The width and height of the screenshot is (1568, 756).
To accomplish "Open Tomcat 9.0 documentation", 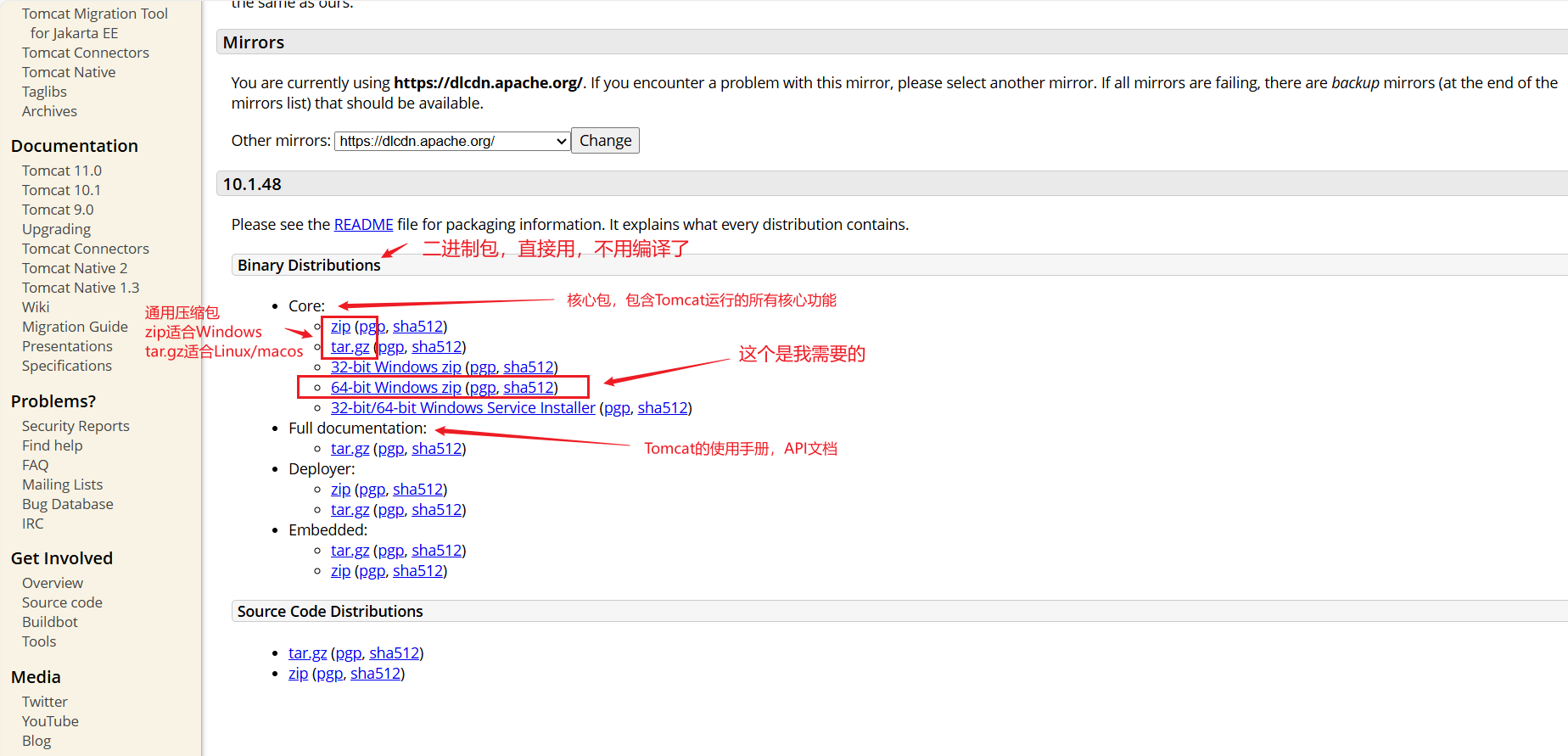I will pos(58,210).
